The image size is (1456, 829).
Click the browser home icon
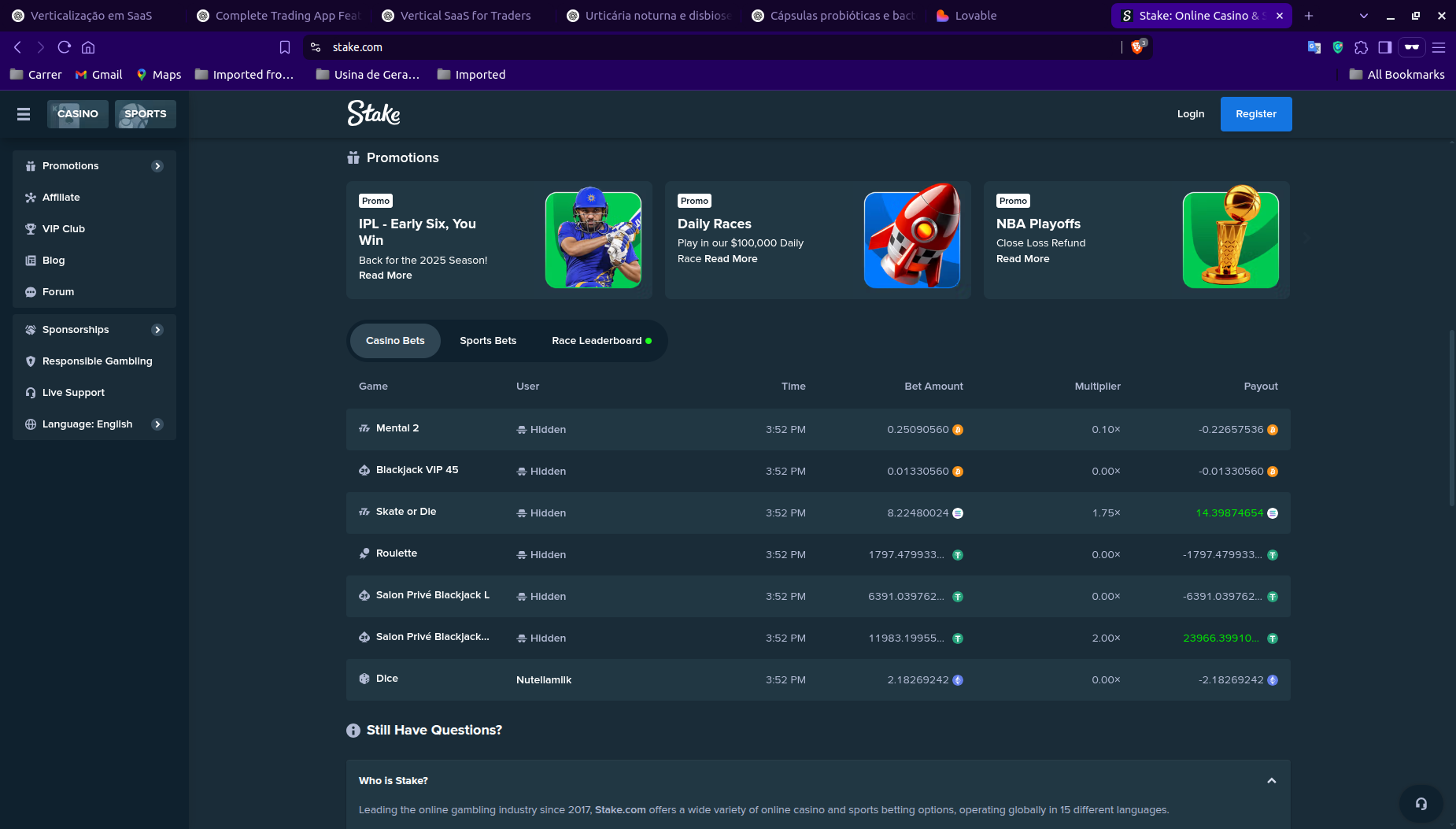click(x=88, y=47)
